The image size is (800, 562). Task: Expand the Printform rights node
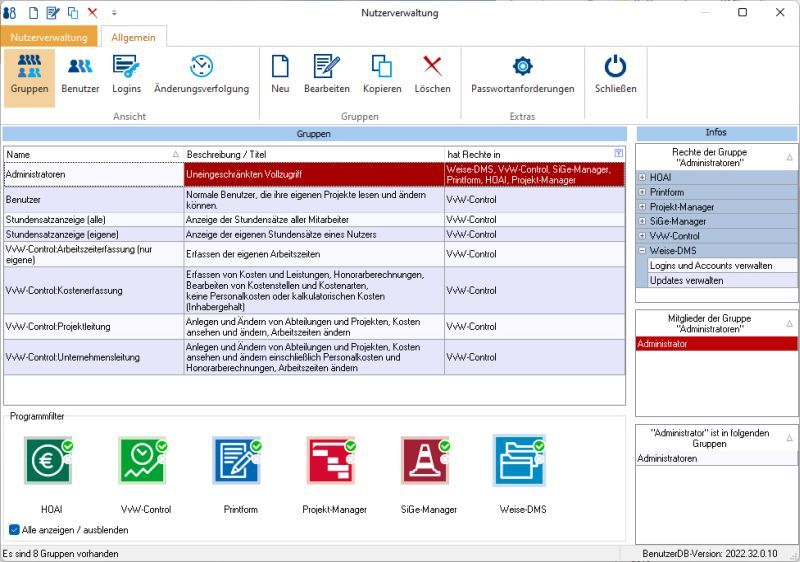[642, 192]
